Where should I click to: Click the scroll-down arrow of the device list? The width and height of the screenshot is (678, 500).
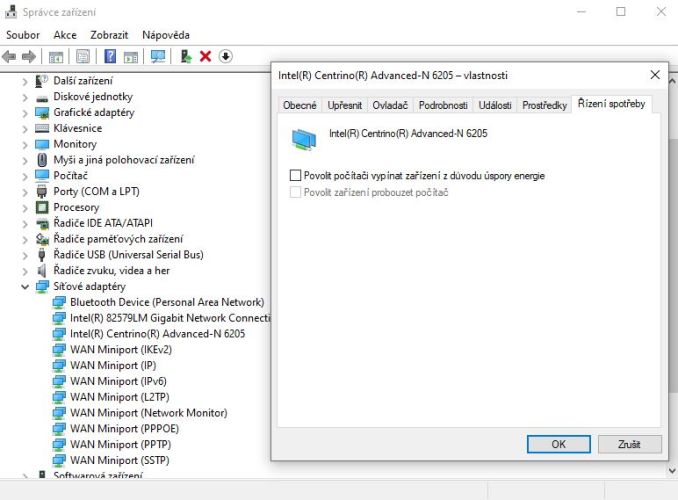pos(673,470)
